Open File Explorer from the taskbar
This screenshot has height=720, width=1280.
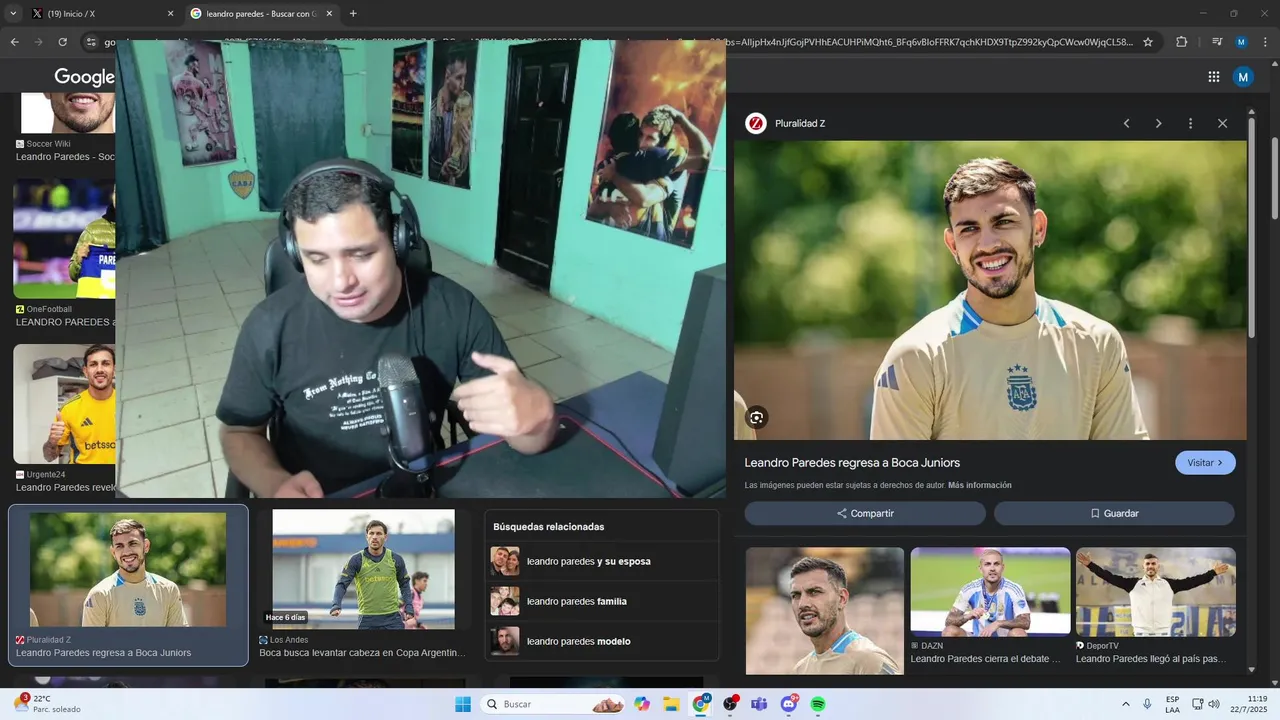[x=671, y=704]
